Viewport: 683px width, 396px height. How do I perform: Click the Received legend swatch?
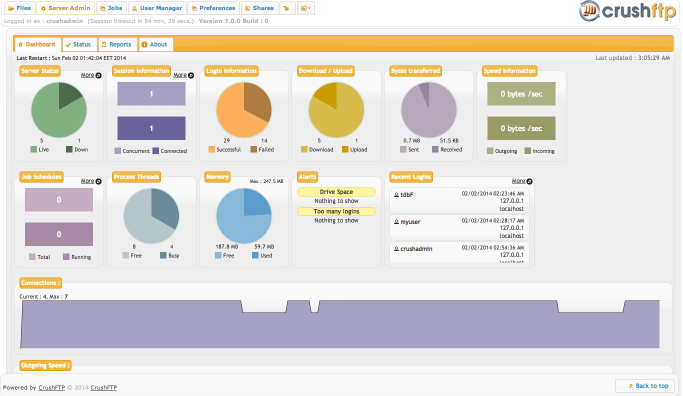pos(435,149)
